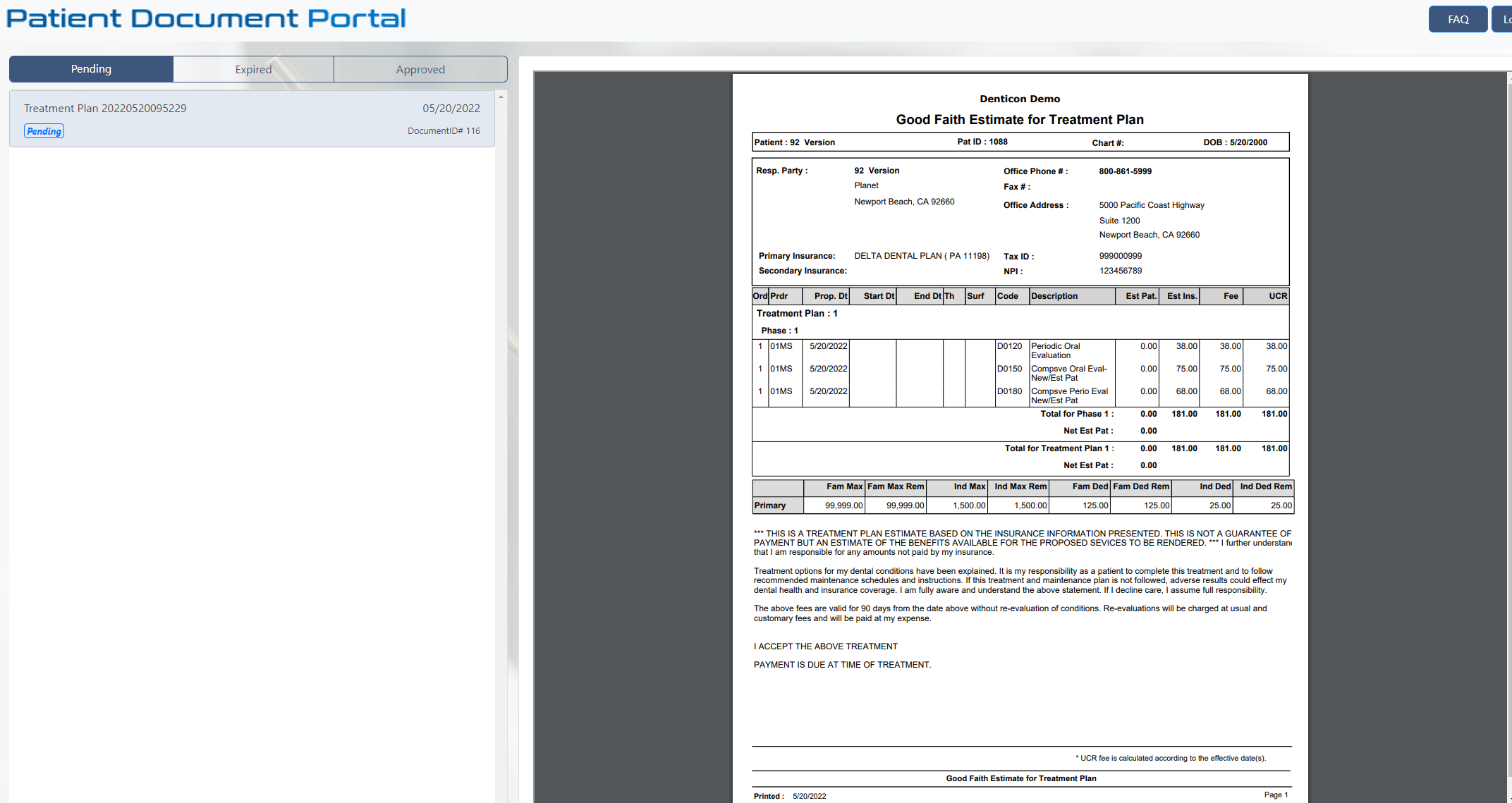Click the empty area below the document list

tap(252, 472)
